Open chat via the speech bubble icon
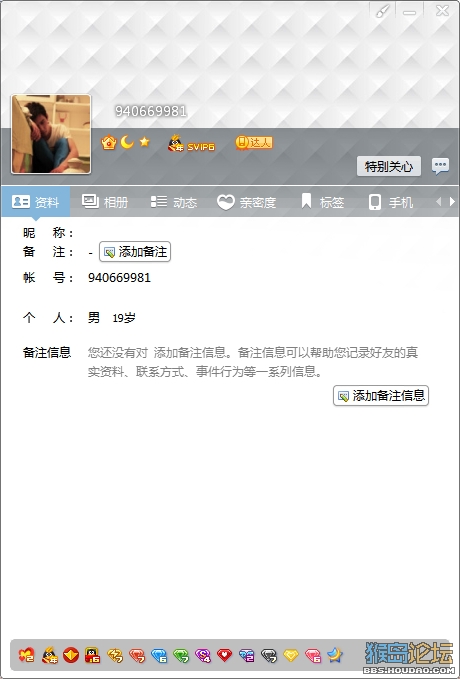Screen dimensions: 460x679 [440, 166]
